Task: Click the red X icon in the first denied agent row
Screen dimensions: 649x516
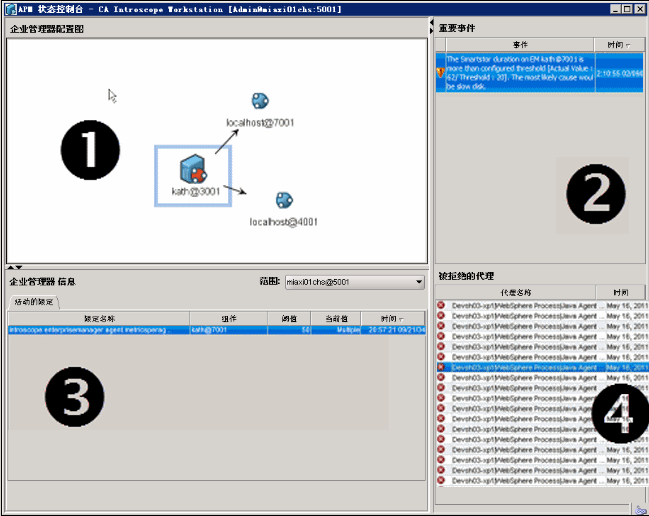Action: coord(441,305)
